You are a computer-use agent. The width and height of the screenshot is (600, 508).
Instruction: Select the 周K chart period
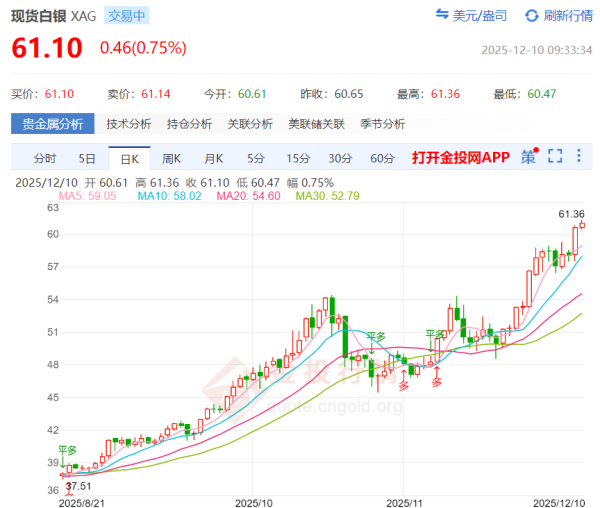point(171,158)
